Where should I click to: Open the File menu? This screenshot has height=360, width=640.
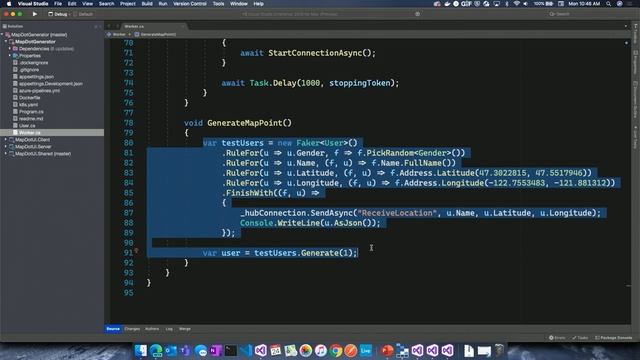tap(58, 4)
